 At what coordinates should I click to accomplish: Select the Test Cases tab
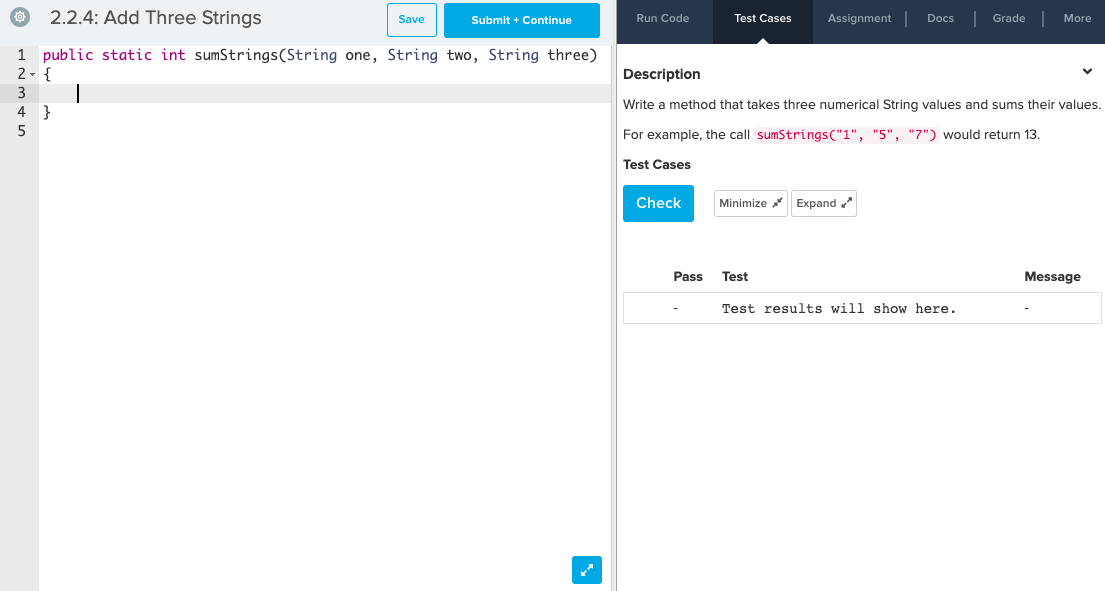tap(763, 18)
